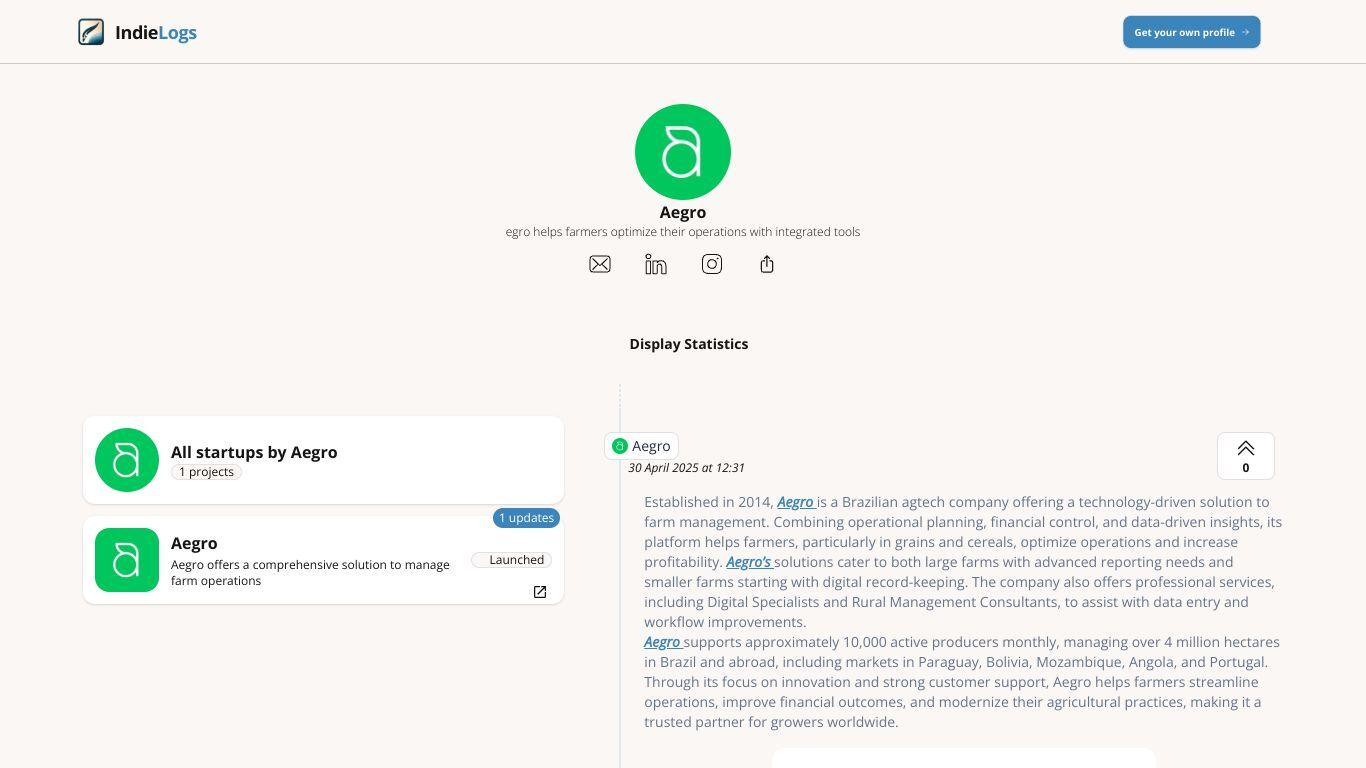Follow the Aegro link starting third paragraph
The height and width of the screenshot is (768, 1366).
pyautogui.click(x=663, y=642)
